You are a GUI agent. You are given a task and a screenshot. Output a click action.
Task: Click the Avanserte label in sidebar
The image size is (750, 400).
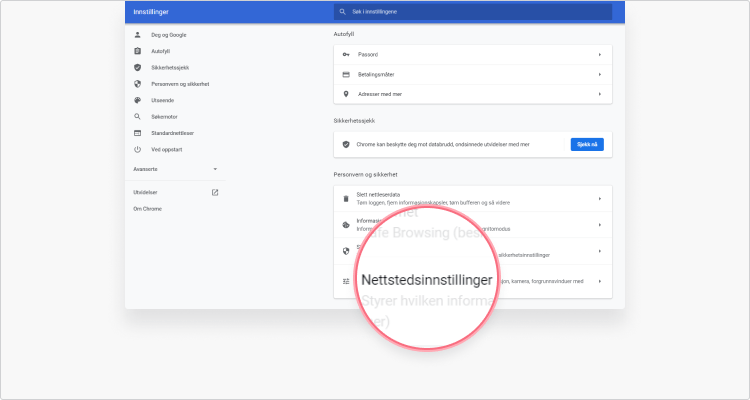pos(145,169)
